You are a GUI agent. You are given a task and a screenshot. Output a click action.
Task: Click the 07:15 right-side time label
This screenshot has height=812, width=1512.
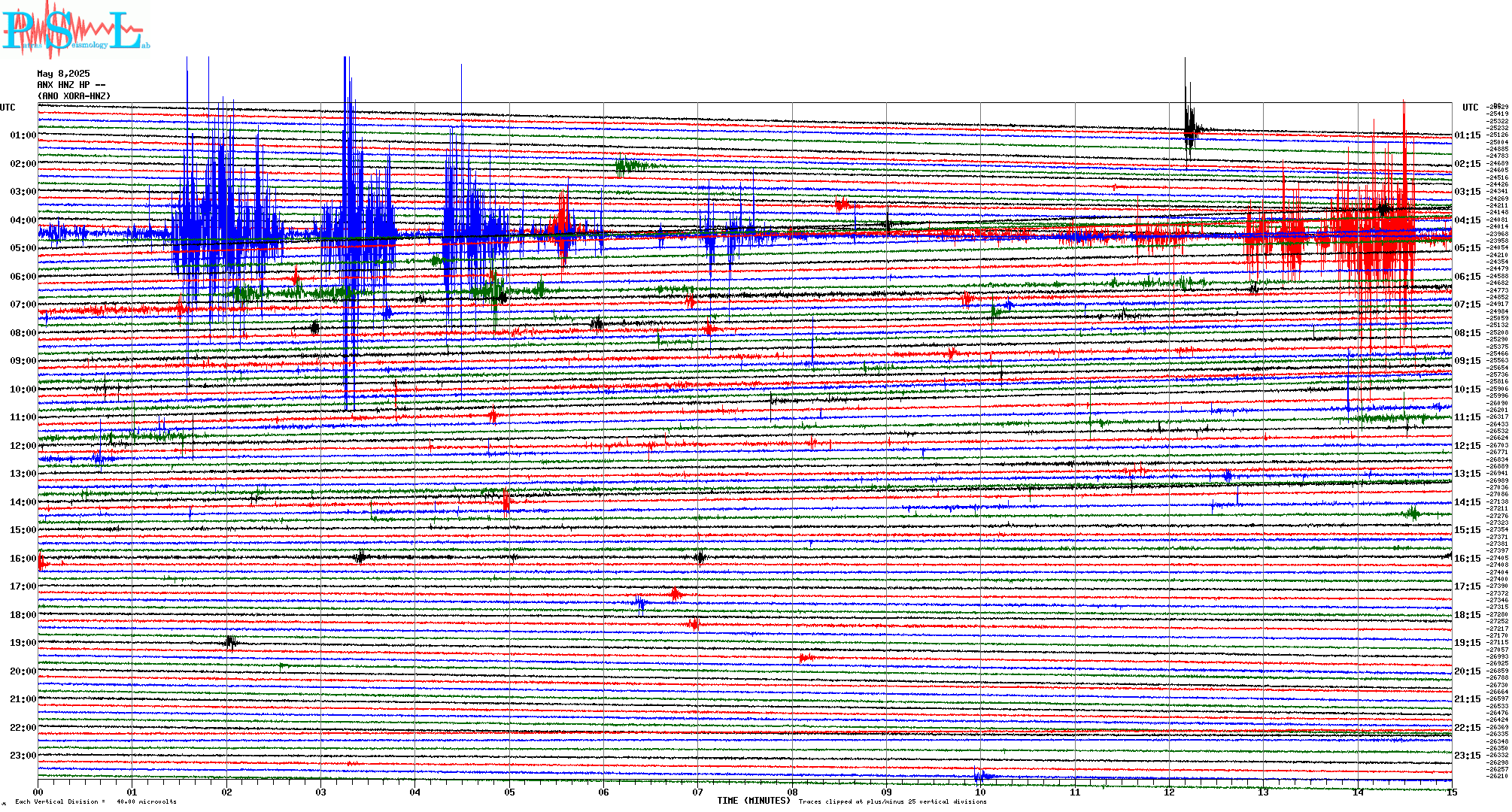point(1467,304)
